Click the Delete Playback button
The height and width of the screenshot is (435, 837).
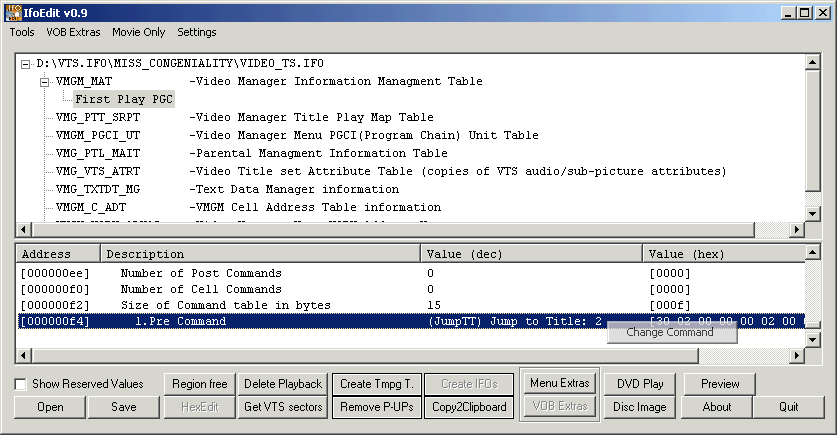[283, 384]
